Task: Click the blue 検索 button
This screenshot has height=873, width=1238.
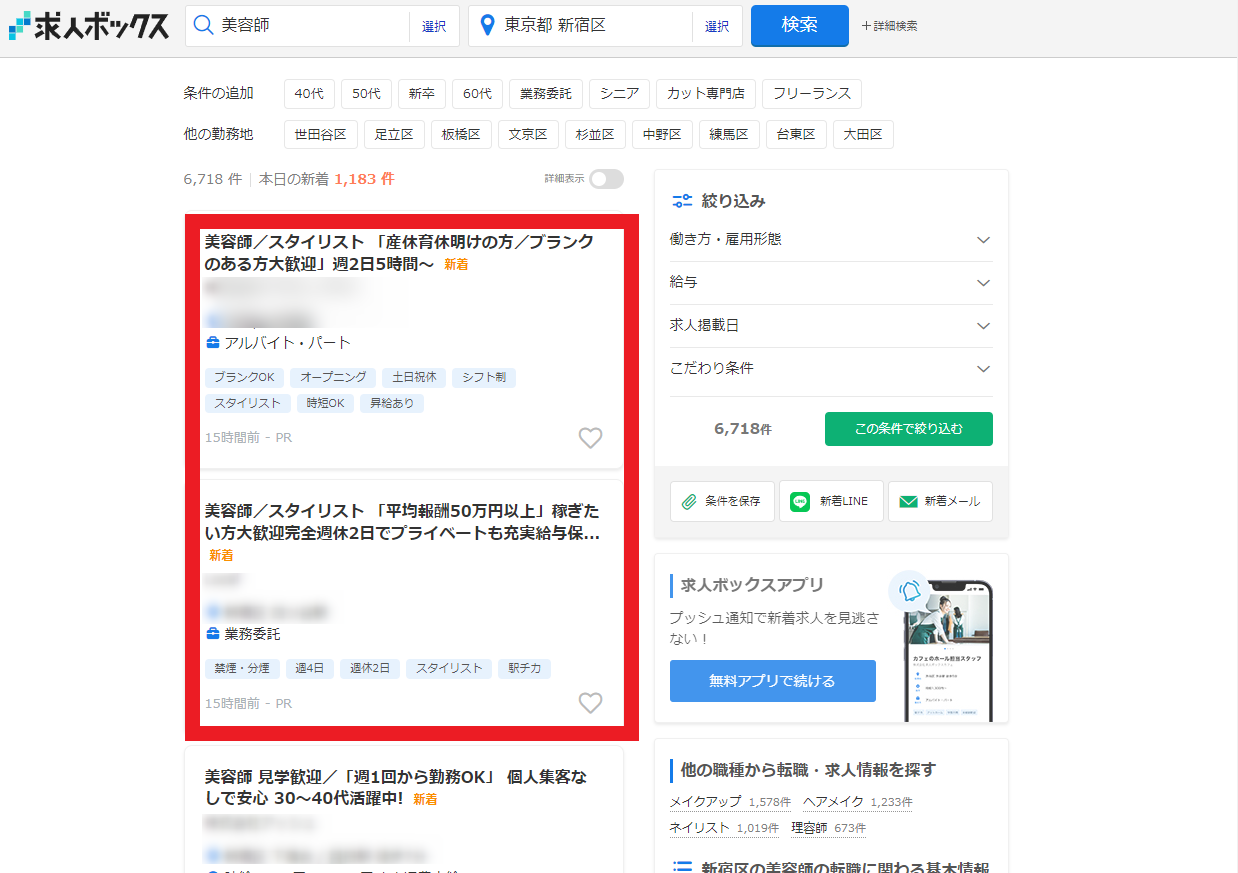Action: 800,26
